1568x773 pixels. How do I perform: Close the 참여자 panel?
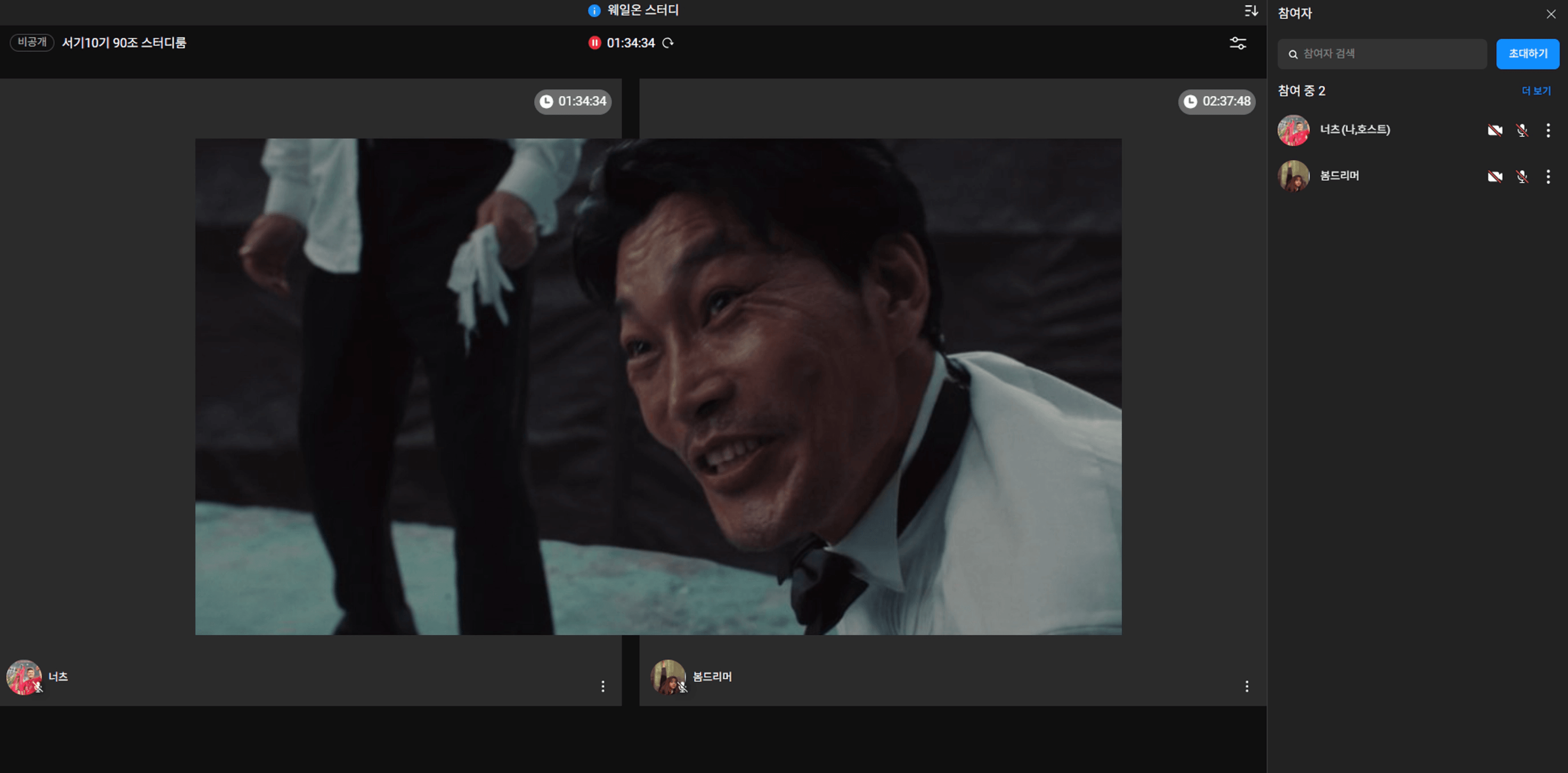(x=1551, y=13)
